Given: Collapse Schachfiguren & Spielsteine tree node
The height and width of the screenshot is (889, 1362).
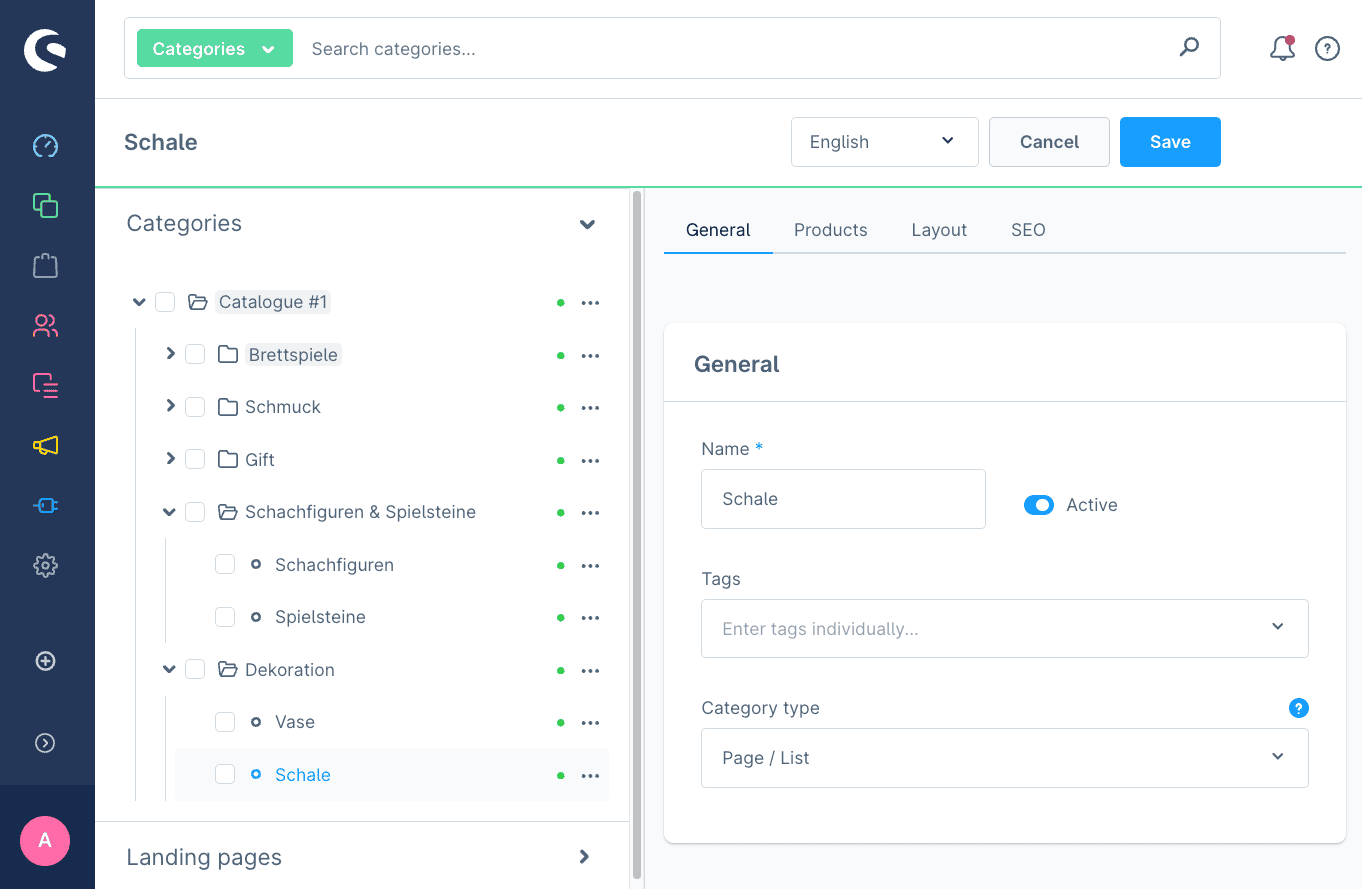Looking at the screenshot, I should 169,512.
